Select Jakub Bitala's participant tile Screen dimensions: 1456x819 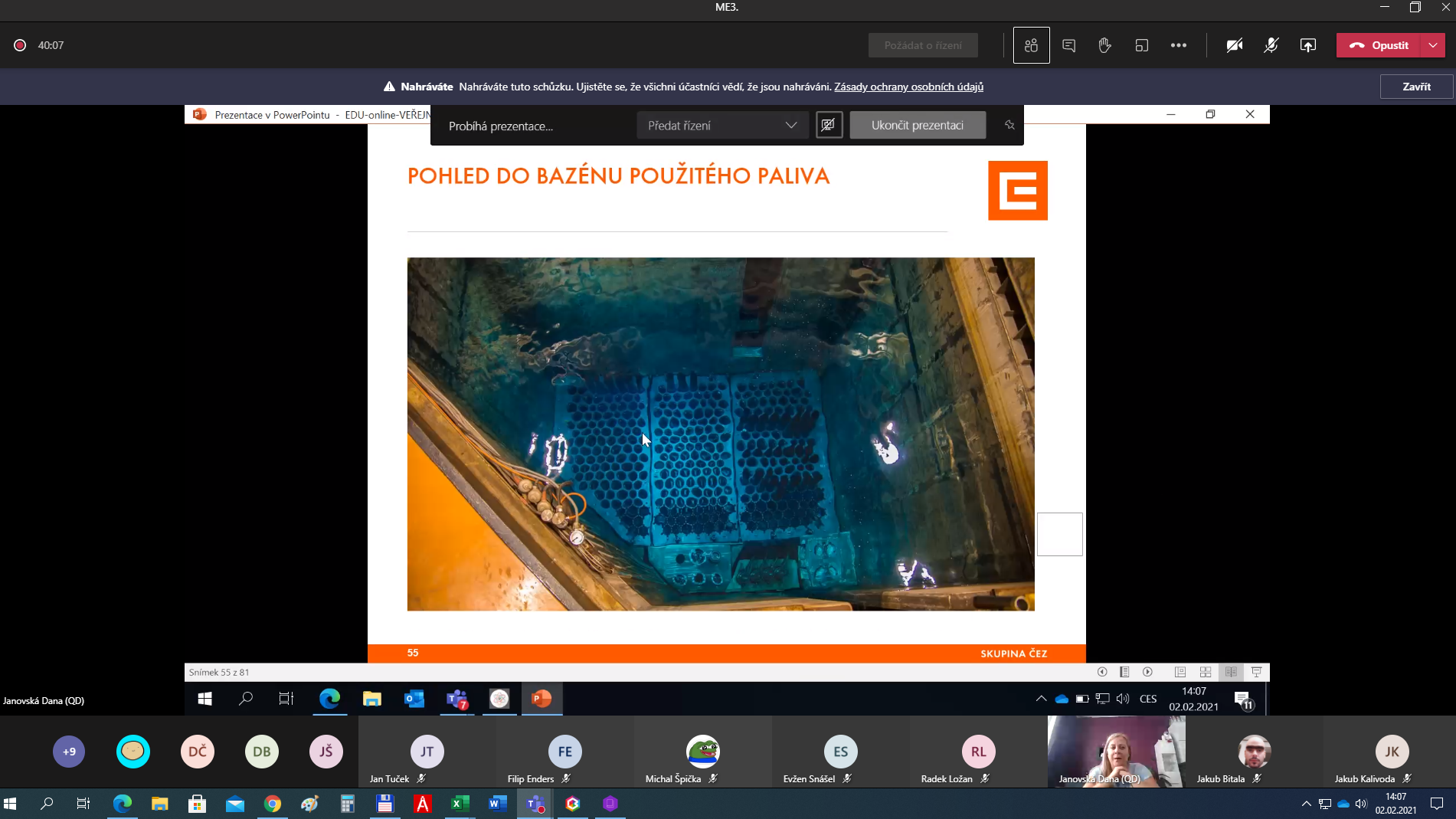[x=1255, y=752]
